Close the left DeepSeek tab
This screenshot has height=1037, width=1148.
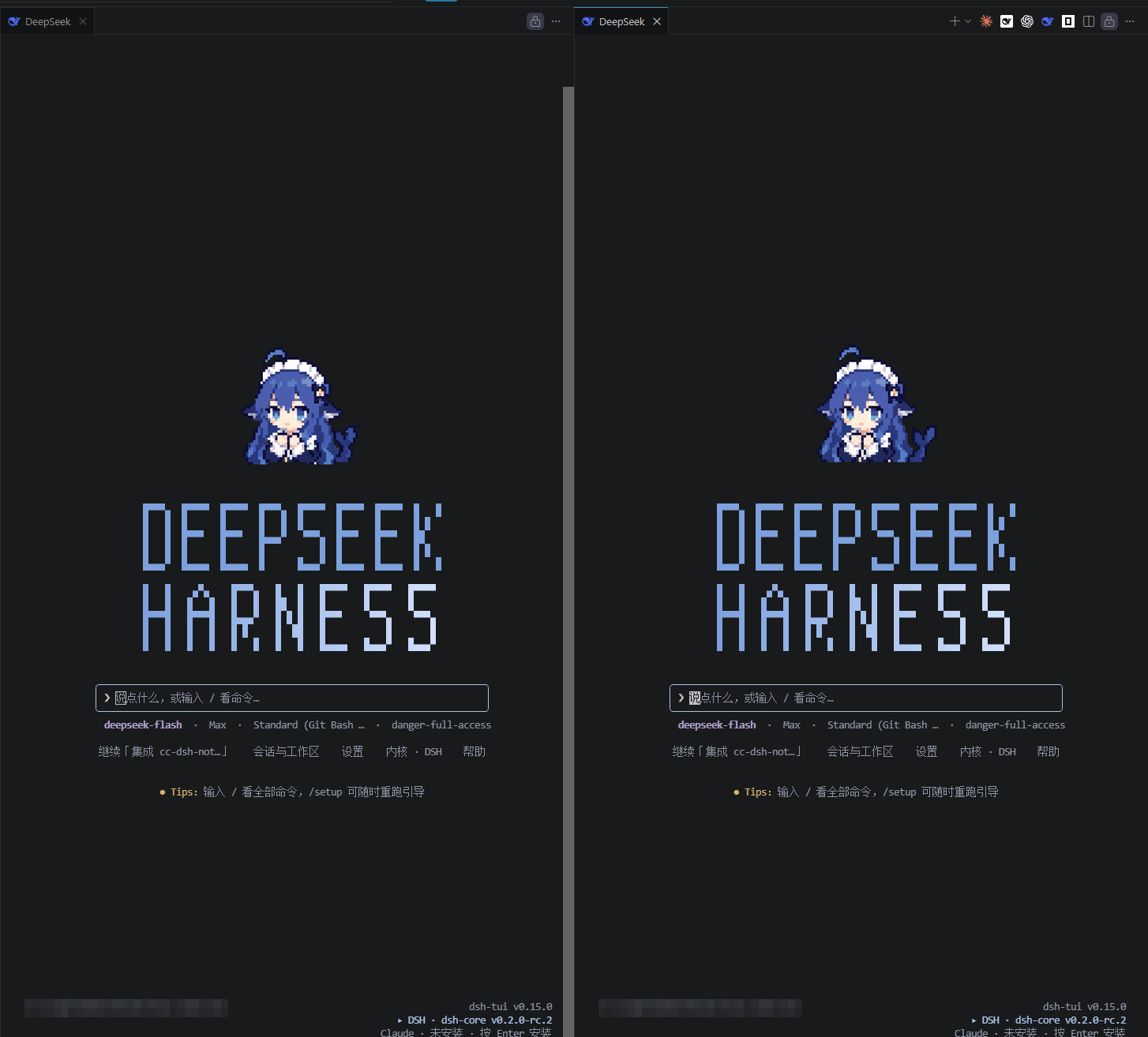click(x=83, y=21)
